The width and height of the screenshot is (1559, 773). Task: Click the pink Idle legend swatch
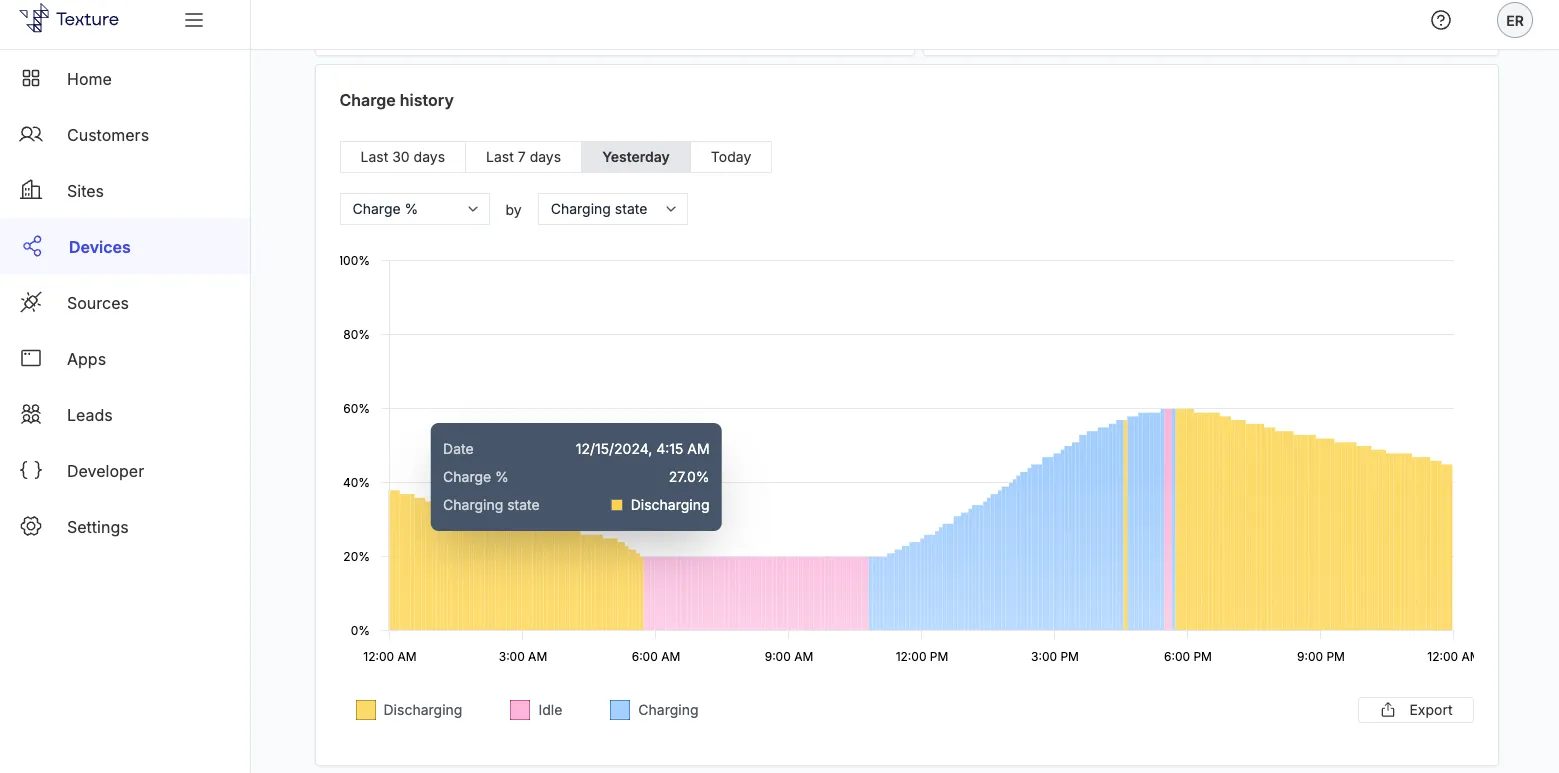[x=520, y=710]
